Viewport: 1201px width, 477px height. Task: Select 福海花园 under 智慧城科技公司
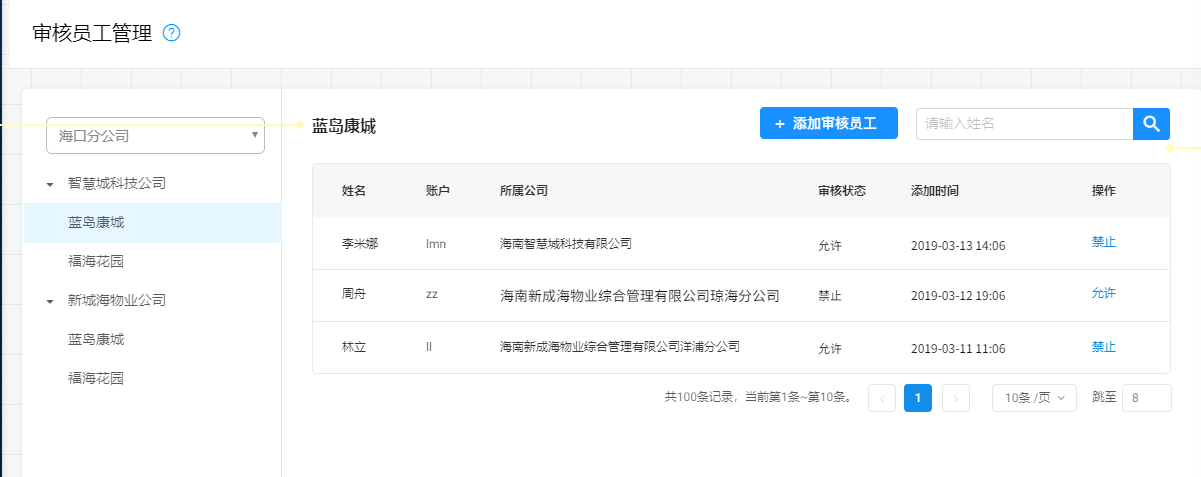click(96, 261)
